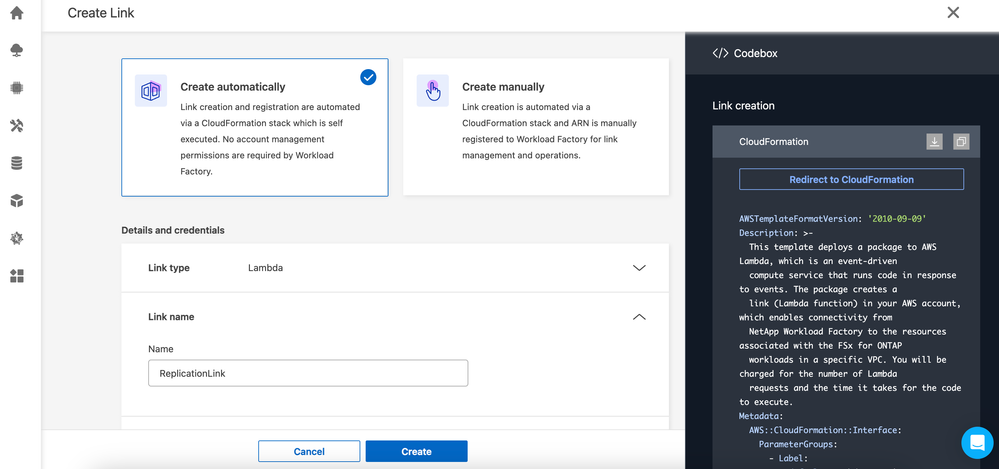Click the blue checkmark on Create automatically
The height and width of the screenshot is (469, 999).
coord(368,77)
